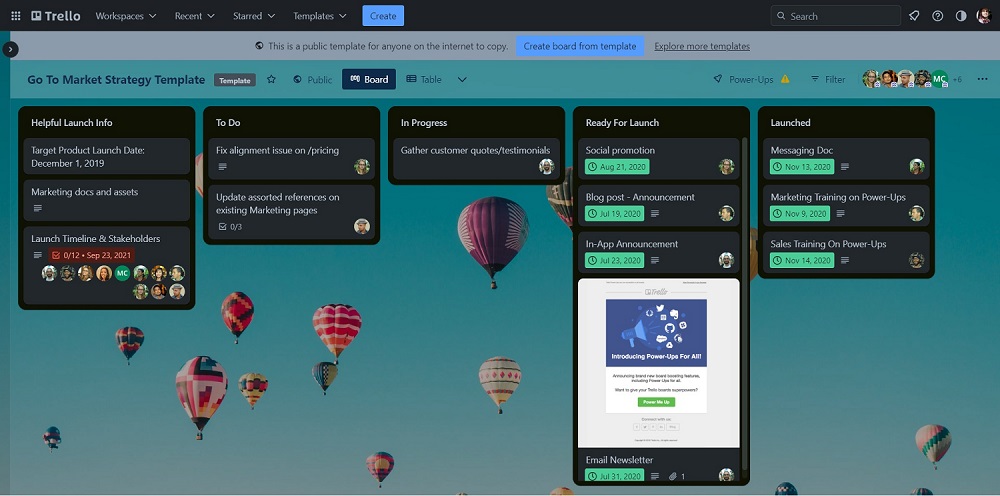This screenshot has width=1000, height=496.
Task: Open the app switcher grid icon
Action: [x=15, y=16]
